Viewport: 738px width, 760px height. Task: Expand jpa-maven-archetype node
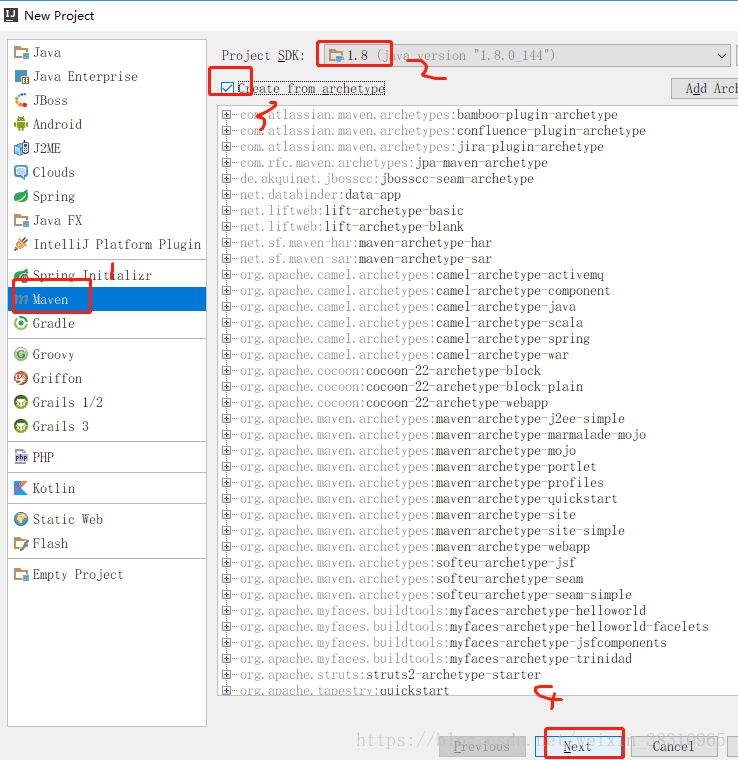tap(226, 162)
